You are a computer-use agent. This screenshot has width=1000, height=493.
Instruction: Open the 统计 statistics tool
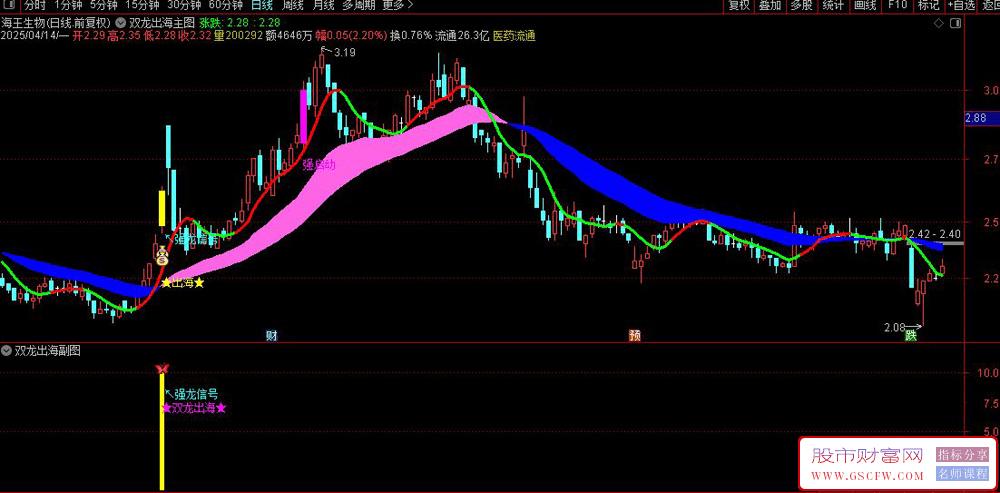pos(833,6)
